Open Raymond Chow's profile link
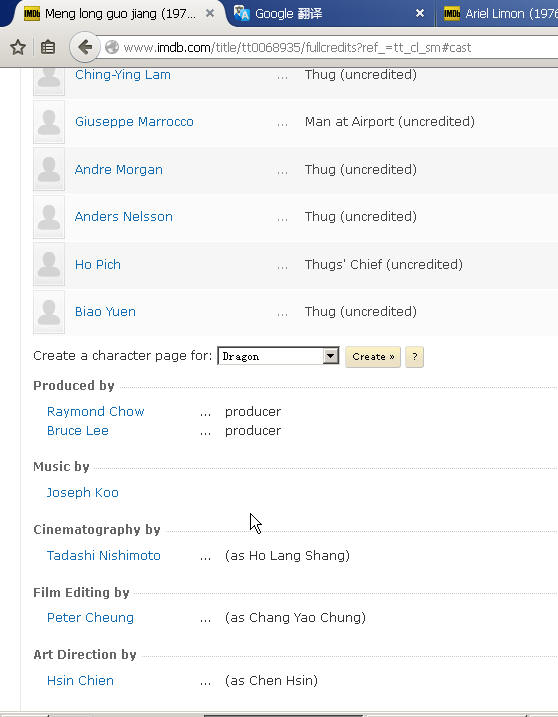Viewport: 558px width, 717px height. coord(96,412)
